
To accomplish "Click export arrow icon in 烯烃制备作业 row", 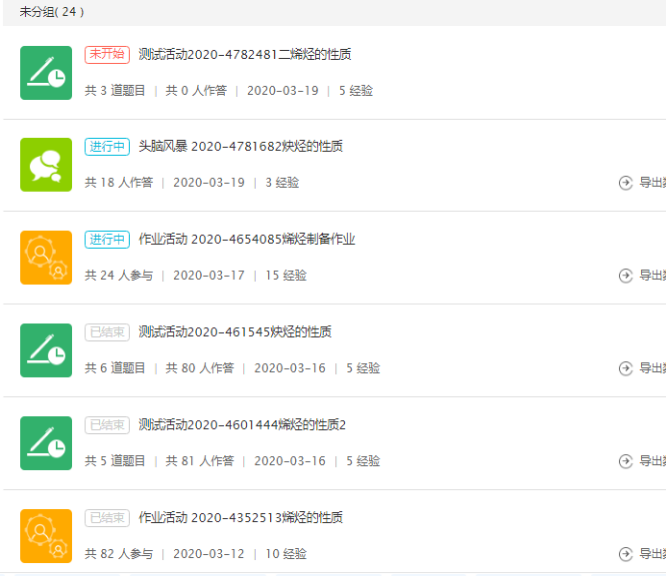I will pos(626,276).
